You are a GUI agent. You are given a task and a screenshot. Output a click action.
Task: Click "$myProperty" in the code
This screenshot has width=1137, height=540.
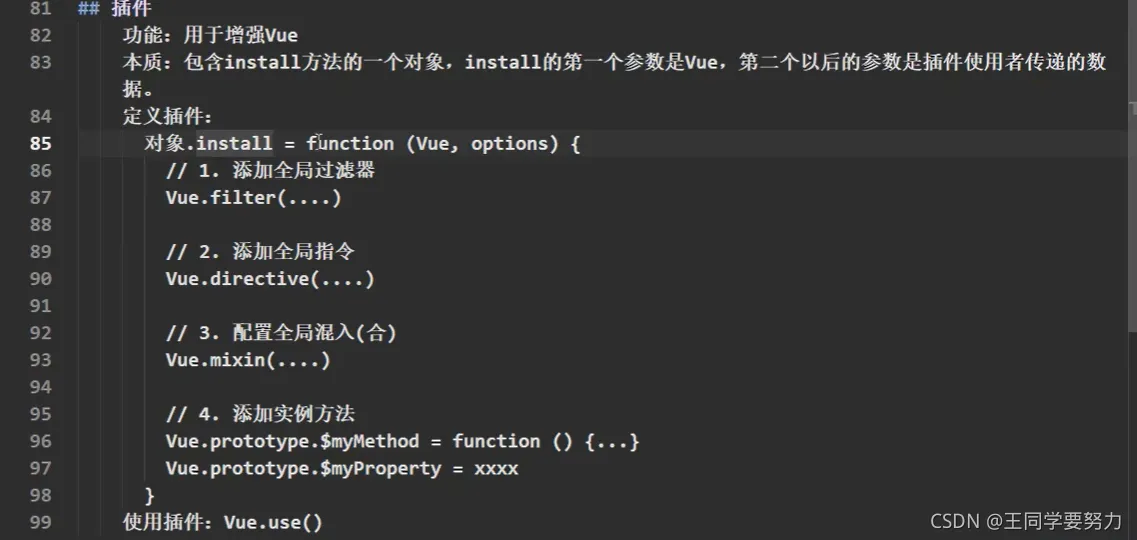[x=380, y=468]
